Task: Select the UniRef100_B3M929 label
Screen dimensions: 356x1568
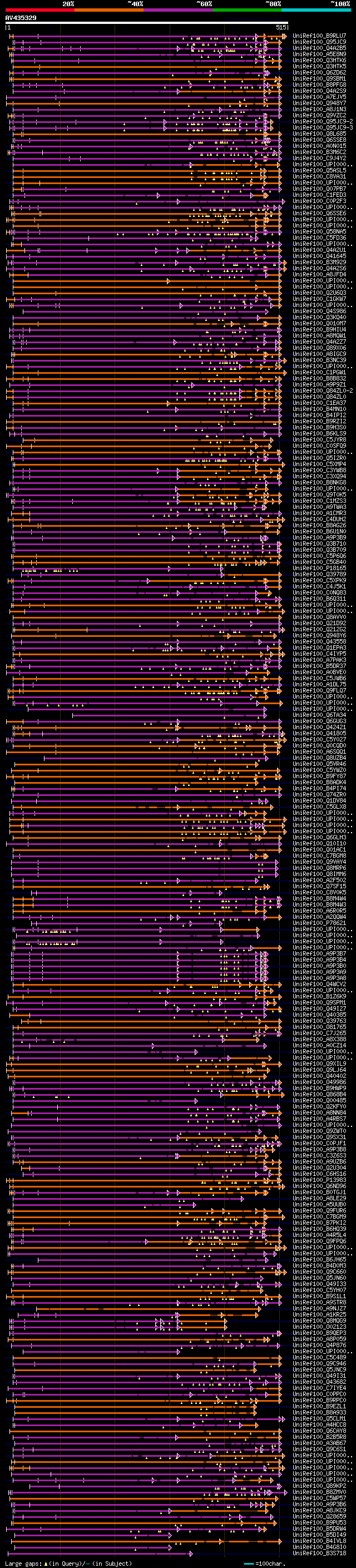Action: 319,263
